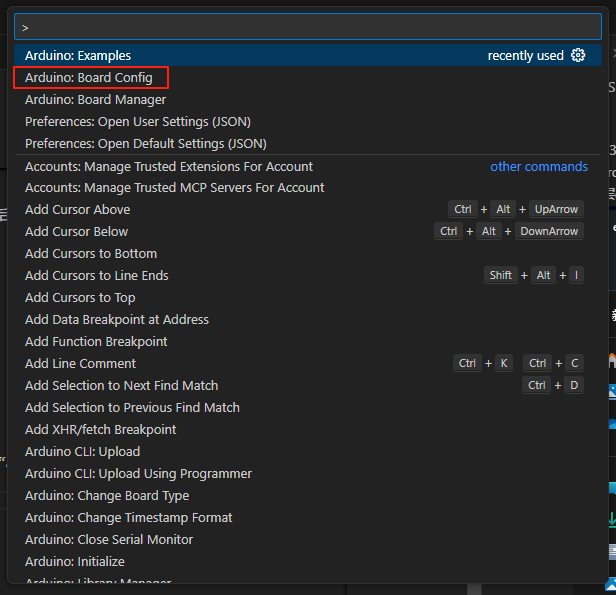Pick Add Cursors to Bottom
The width and height of the screenshot is (616, 595).
click(308, 253)
